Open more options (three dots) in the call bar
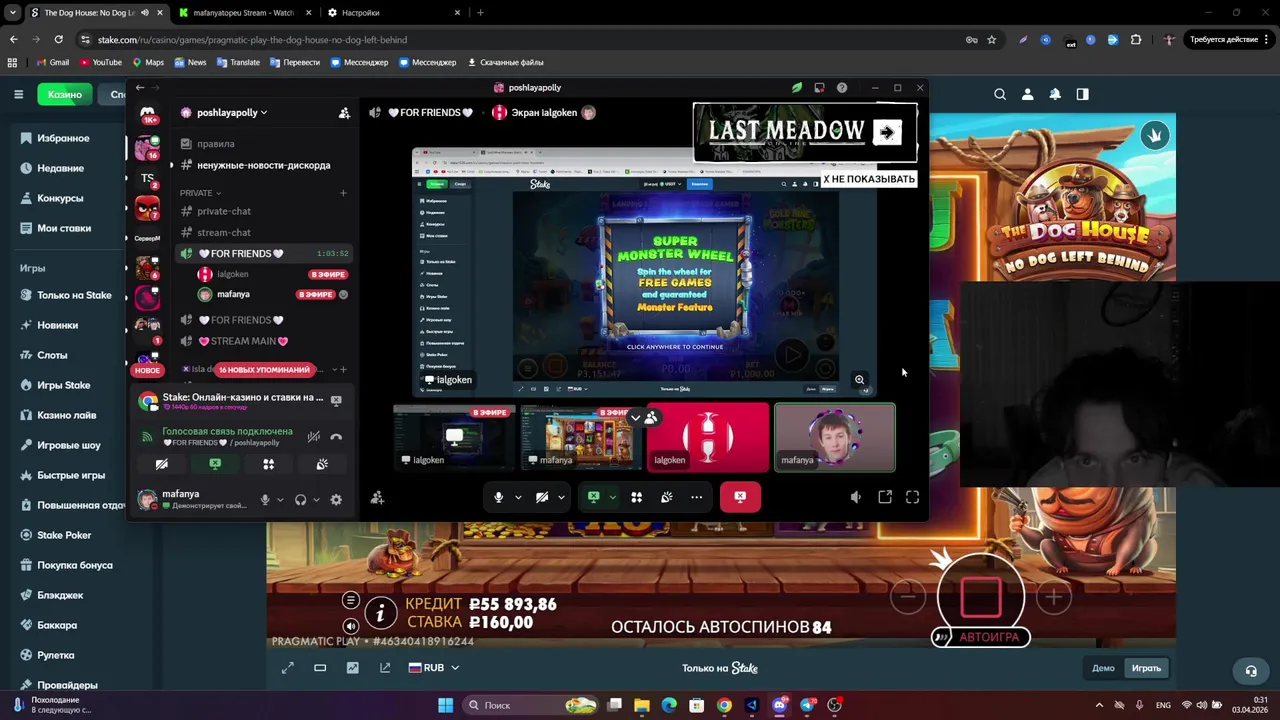1280x720 pixels. pyautogui.click(x=696, y=497)
